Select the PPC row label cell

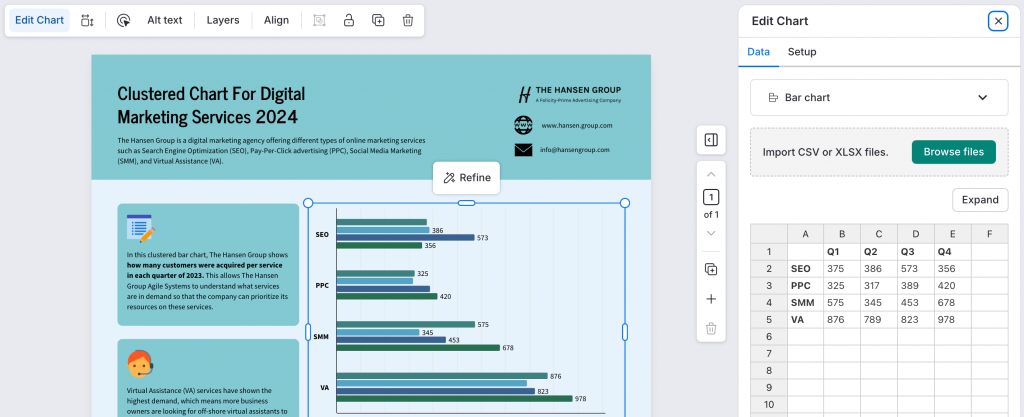click(x=805, y=286)
